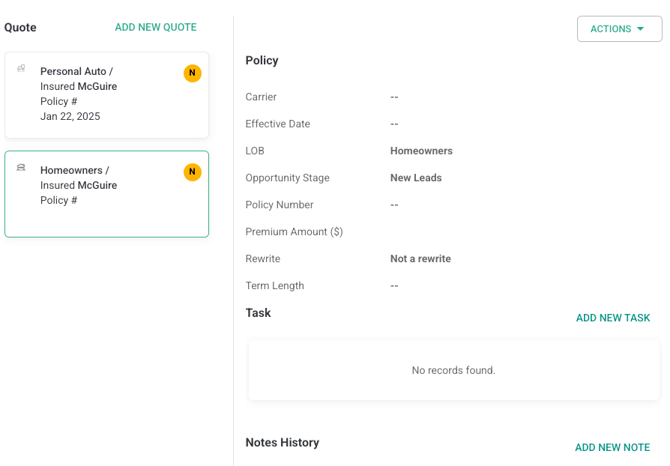Click the Term Length field value
Viewport: 670px width, 466px height.
(x=394, y=286)
